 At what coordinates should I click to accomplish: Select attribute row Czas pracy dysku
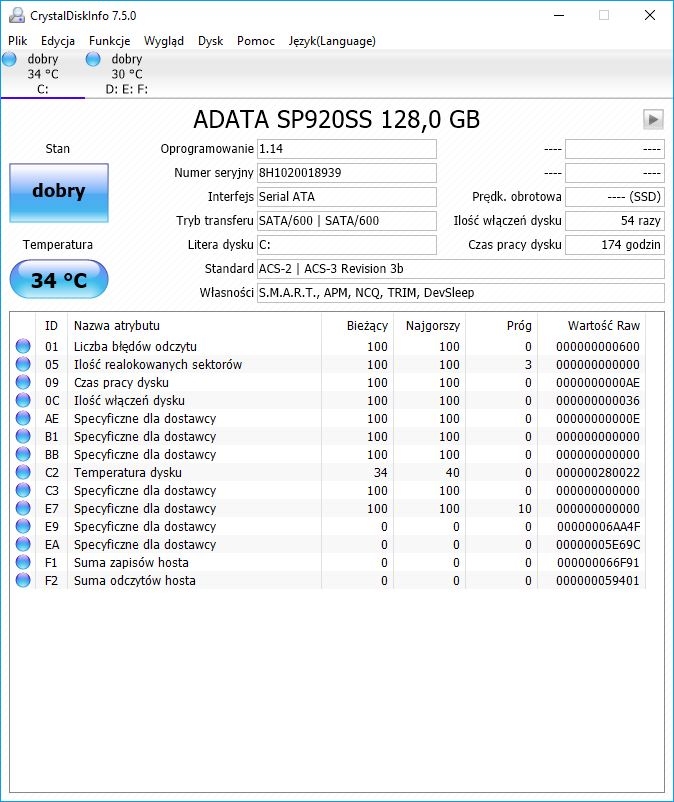[328, 382]
